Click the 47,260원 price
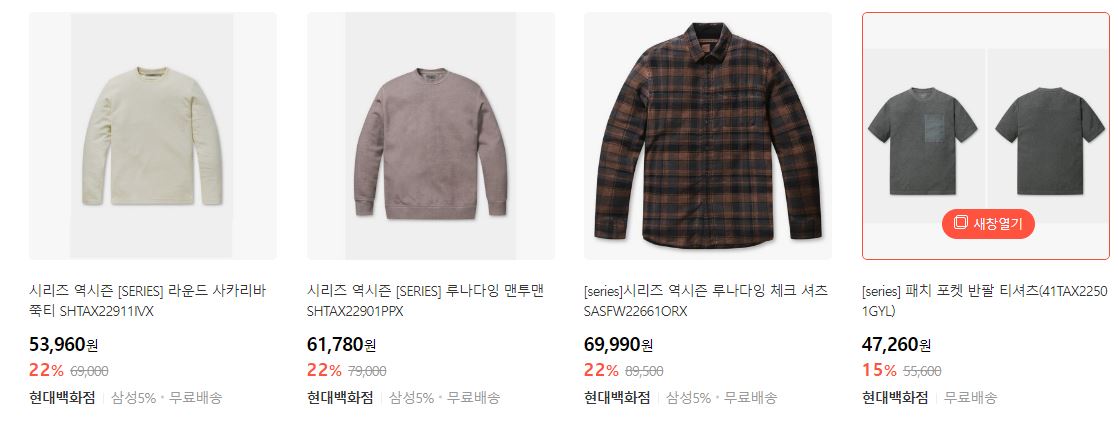The image size is (1118, 426). [896, 345]
